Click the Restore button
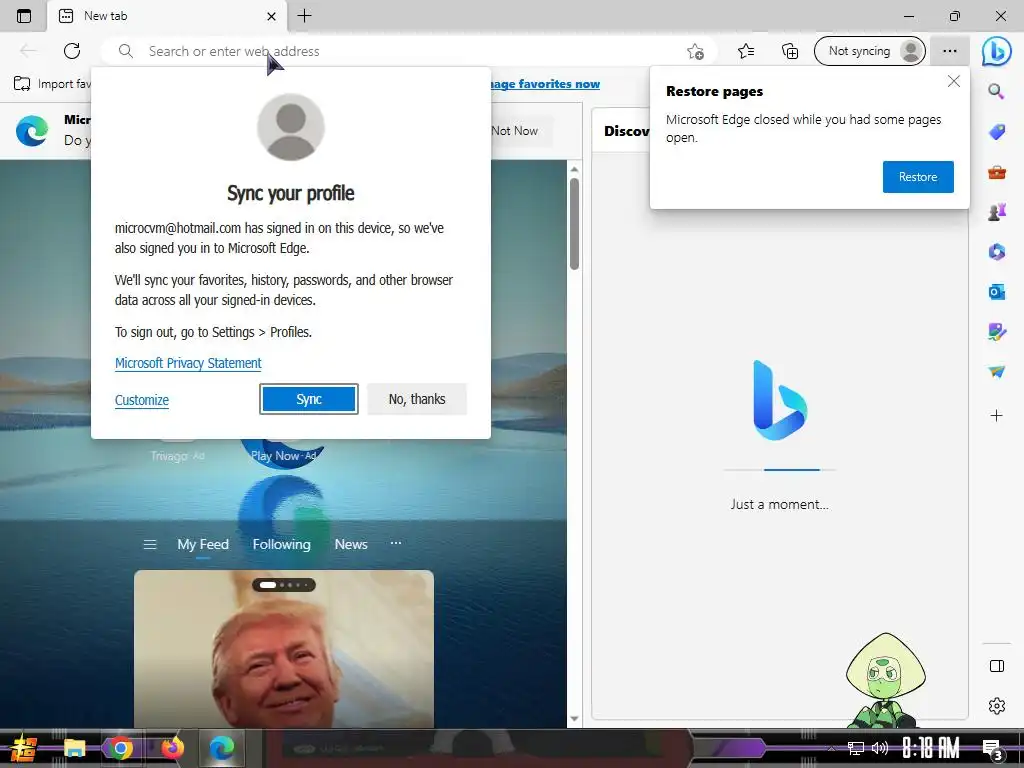This screenshot has height=768, width=1024. coord(918,177)
